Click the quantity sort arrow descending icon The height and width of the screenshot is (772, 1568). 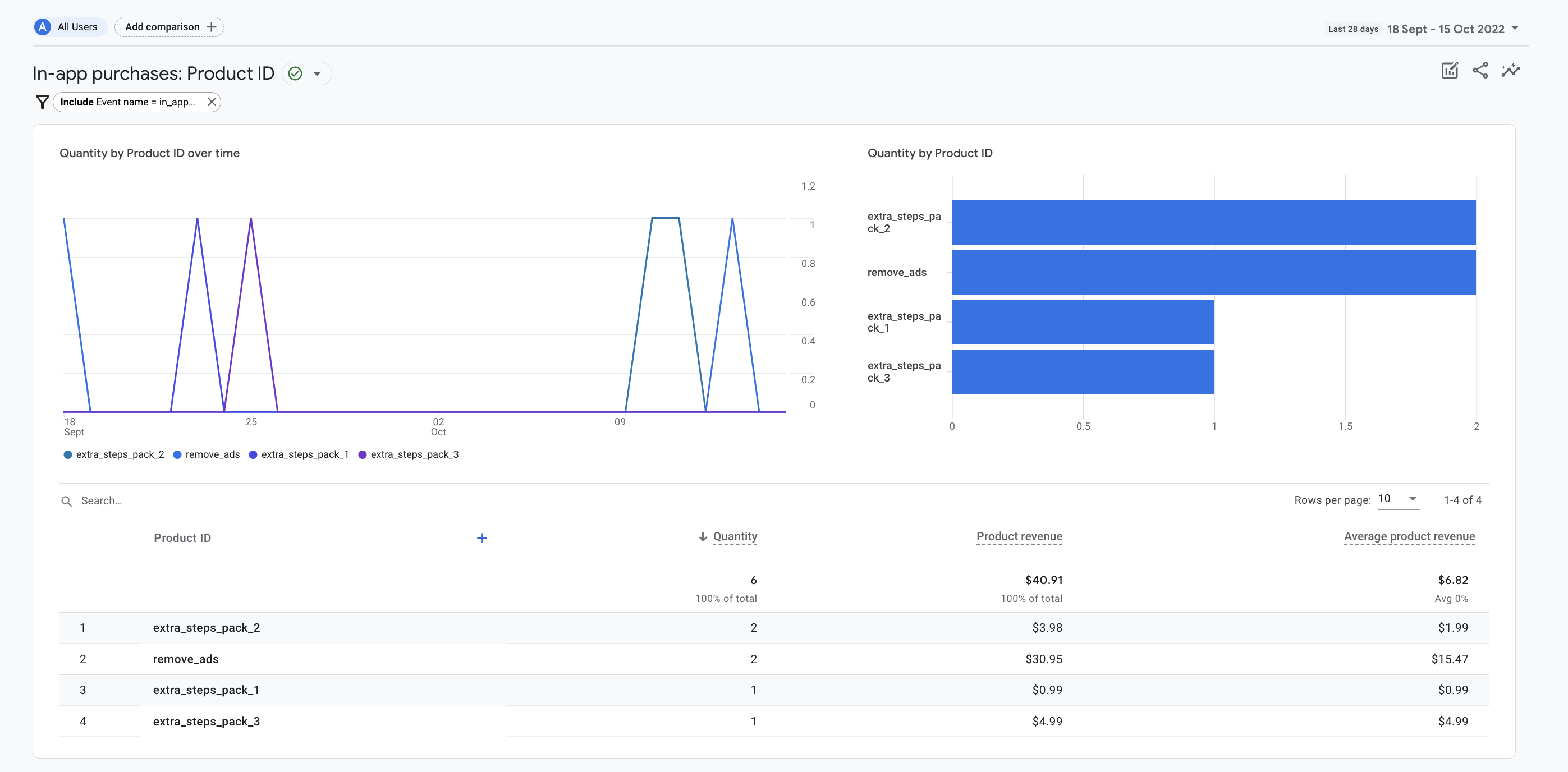[701, 536]
